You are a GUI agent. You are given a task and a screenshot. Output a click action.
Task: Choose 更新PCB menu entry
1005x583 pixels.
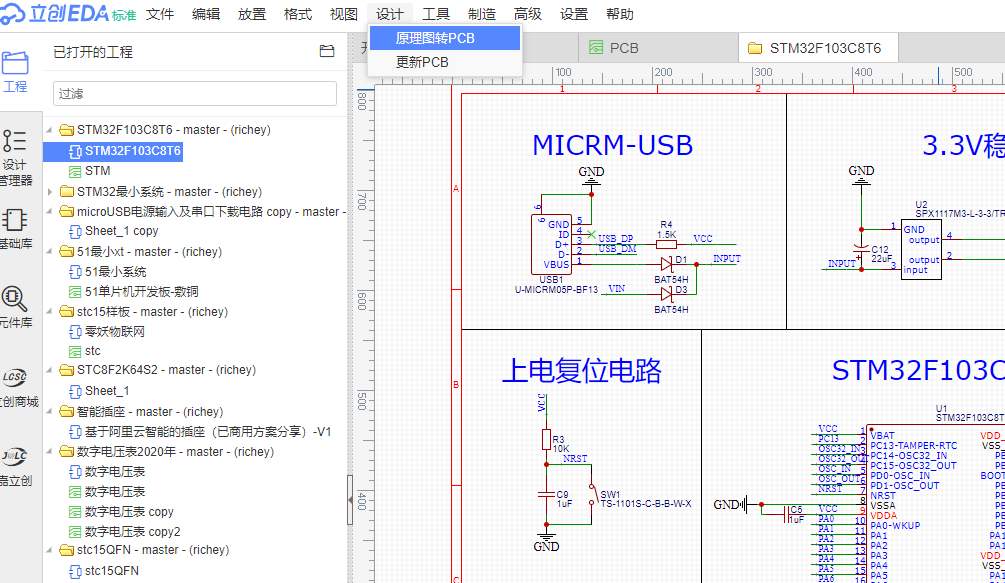tap(445, 62)
